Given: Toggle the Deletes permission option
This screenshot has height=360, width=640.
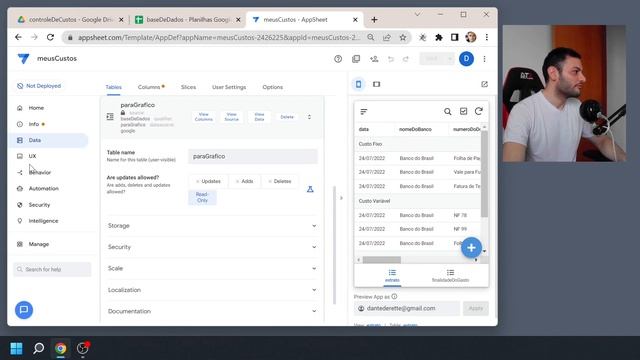Looking at the screenshot, I should pyautogui.click(x=280, y=181).
